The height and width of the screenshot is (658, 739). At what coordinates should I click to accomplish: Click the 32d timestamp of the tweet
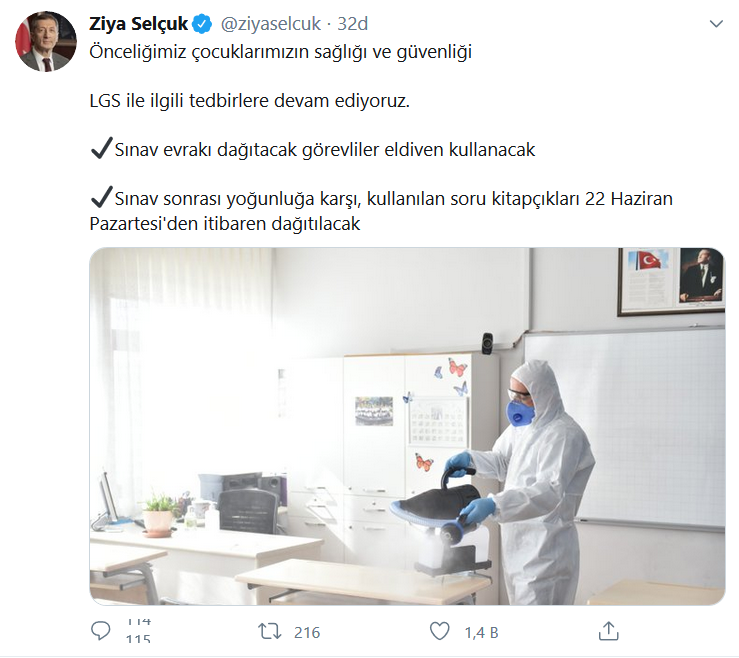[353, 24]
